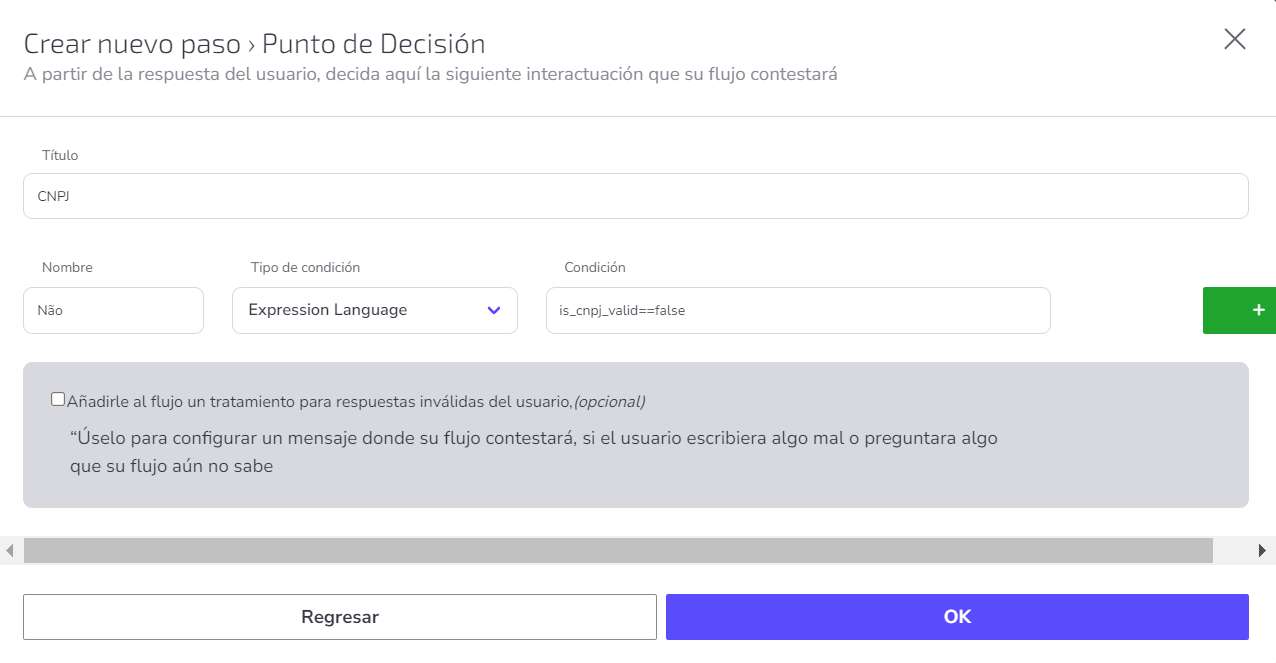Click the '(opcional)' italic text
Screen dimensions: 1276x663
click(609, 402)
